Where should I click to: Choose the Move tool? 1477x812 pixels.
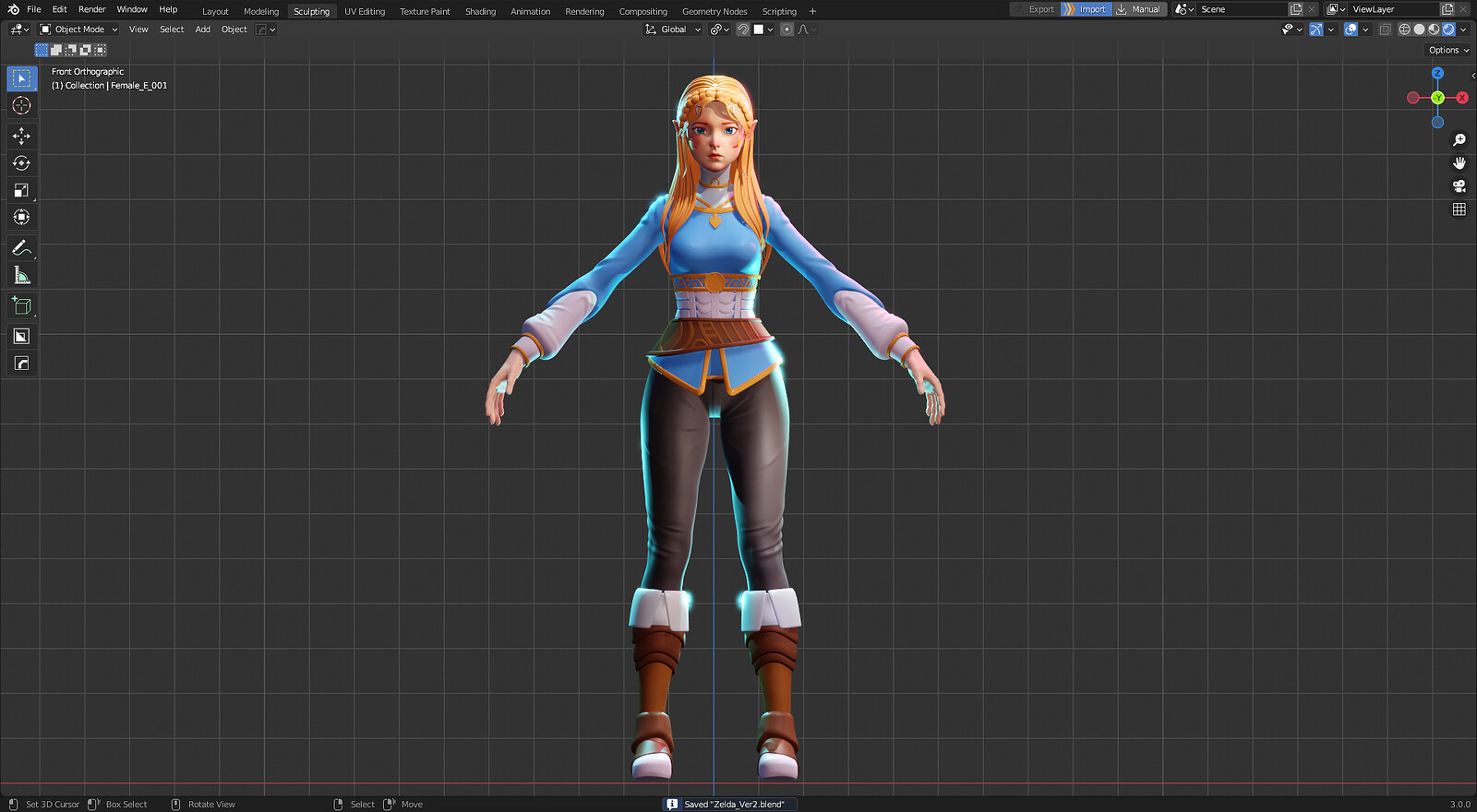pyautogui.click(x=21, y=136)
